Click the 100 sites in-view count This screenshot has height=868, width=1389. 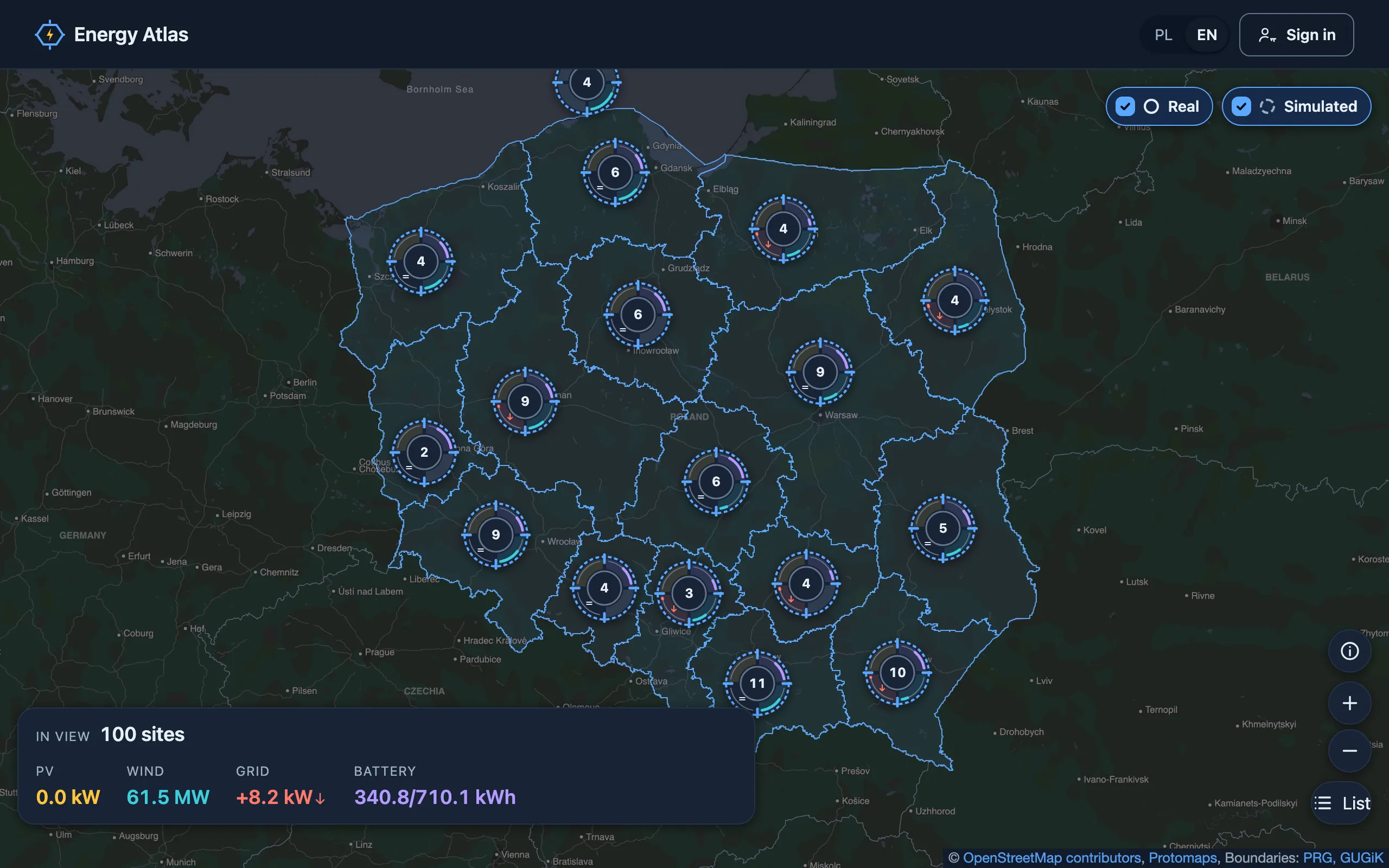pyautogui.click(x=142, y=734)
